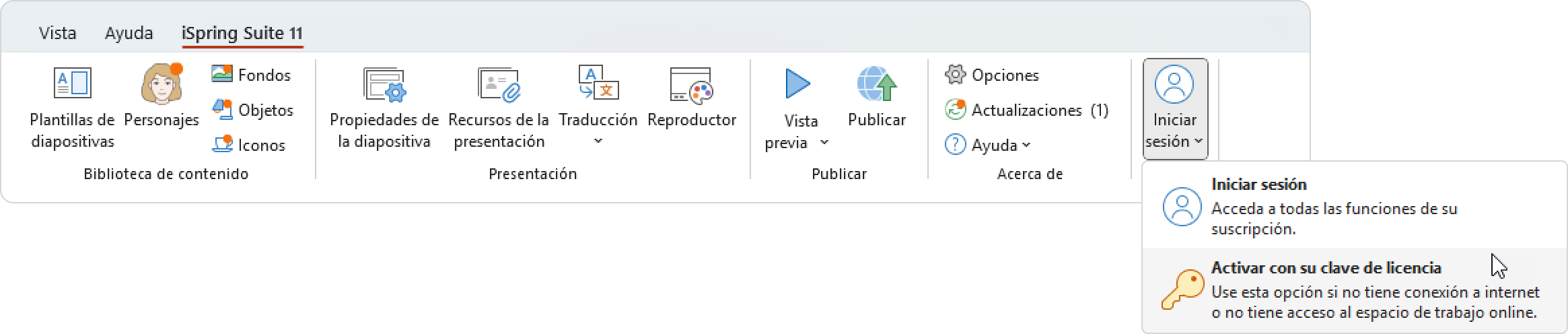Image resolution: width=1568 pixels, height=334 pixels.
Task: Check Actualizaciones (1) updates
Action: (1026, 110)
